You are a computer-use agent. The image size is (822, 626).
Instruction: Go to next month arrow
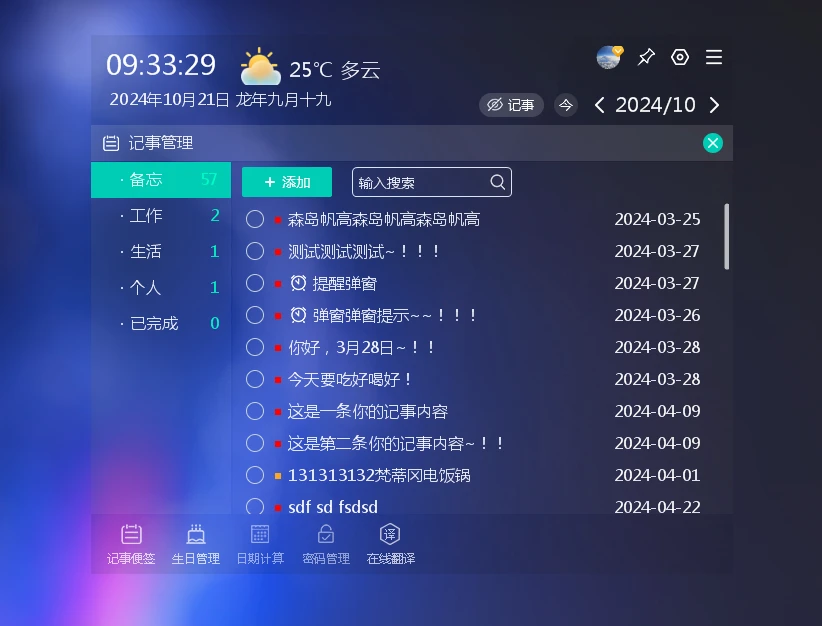[714, 105]
